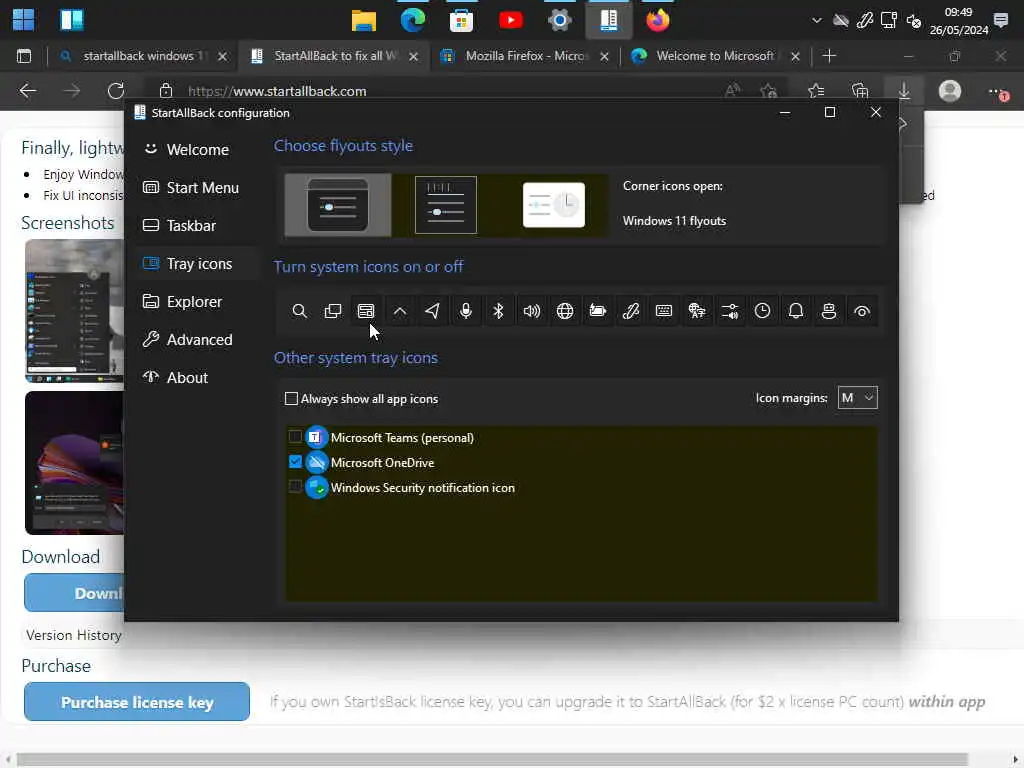Add this page to favorites star
1024x768 pixels.
click(x=769, y=91)
